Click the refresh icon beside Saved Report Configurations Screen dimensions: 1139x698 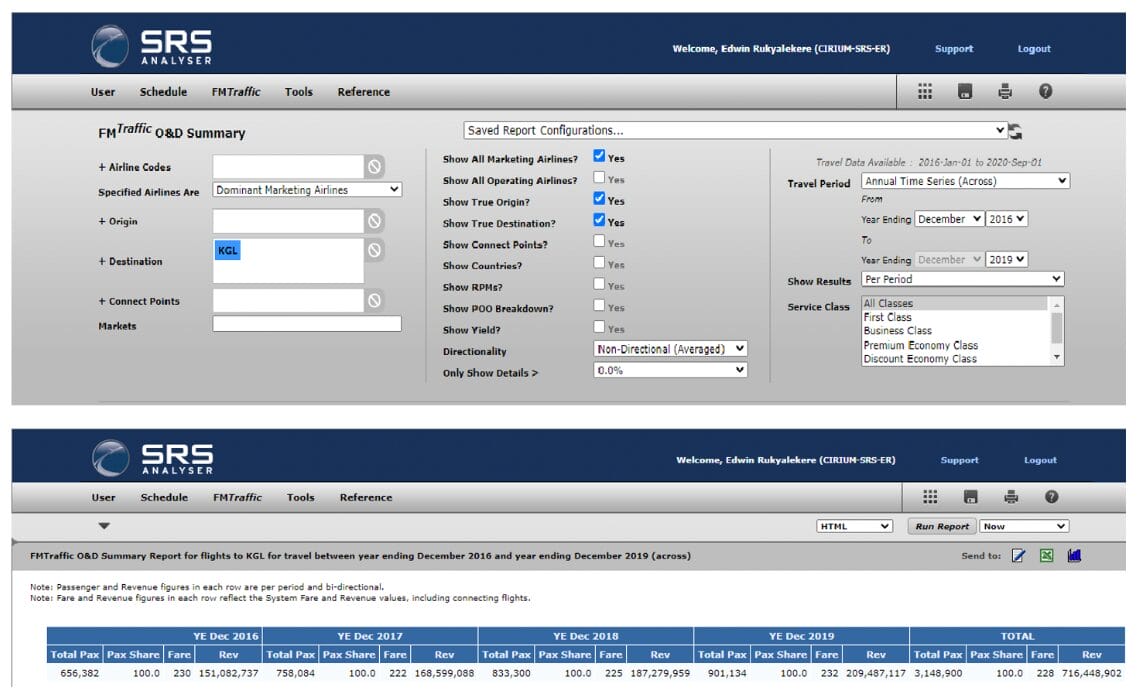[1016, 131]
